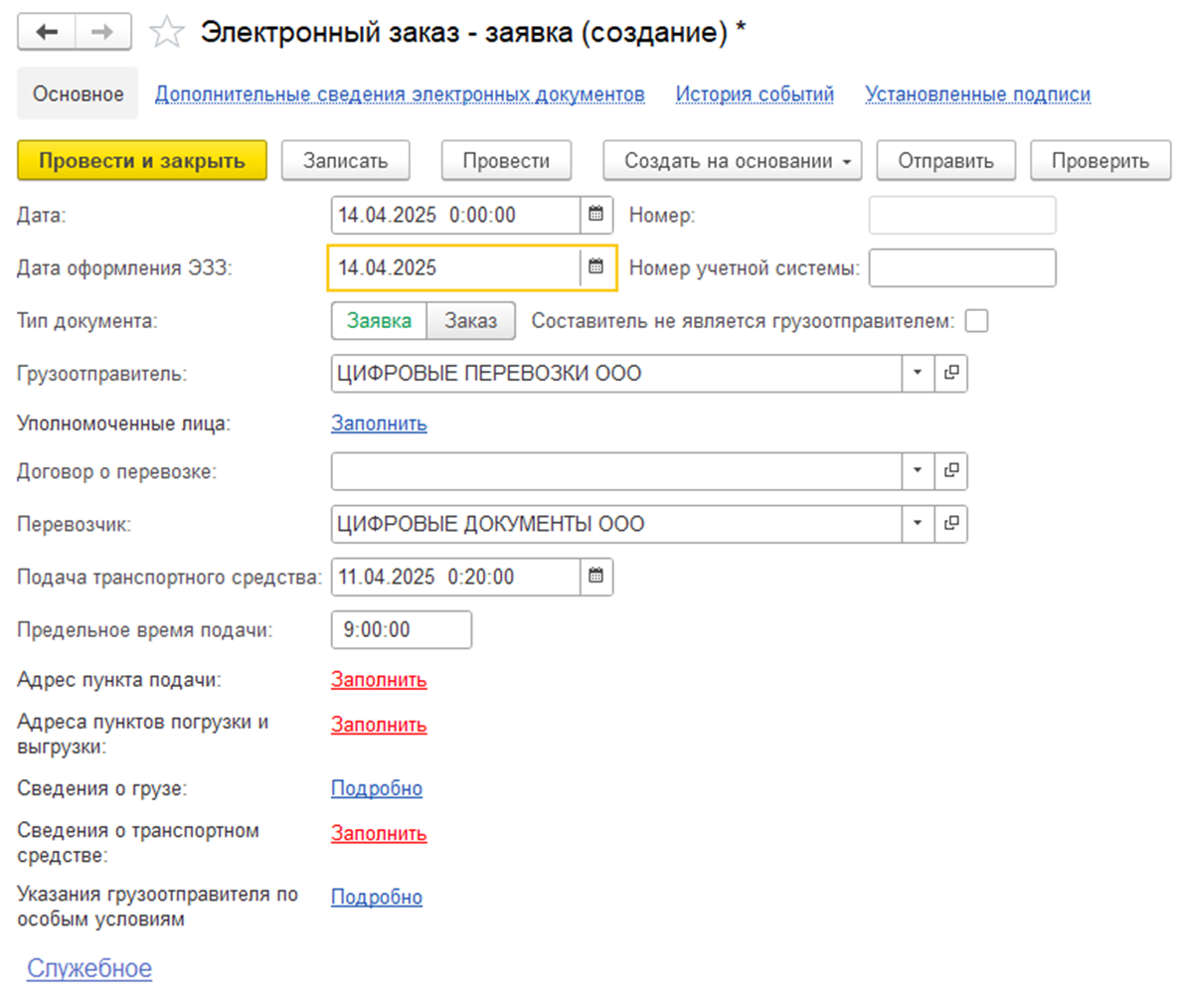Click into Номер учетной системы field
The width and height of the screenshot is (1181, 1008).
point(962,267)
